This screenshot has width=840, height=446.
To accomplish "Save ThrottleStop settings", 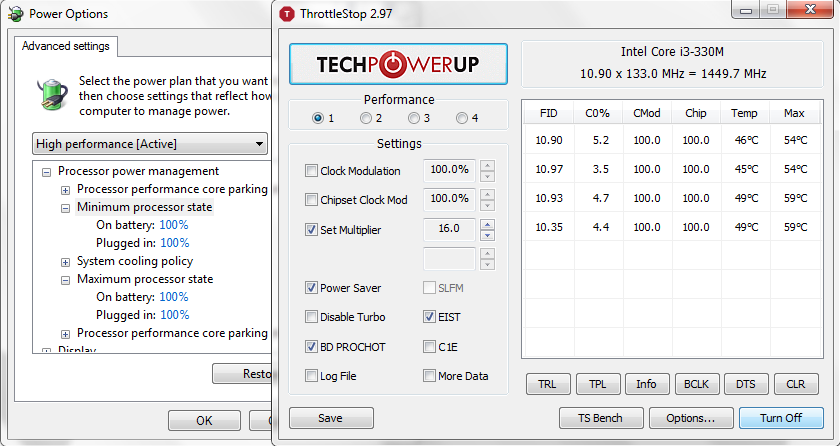I will pyautogui.click(x=331, y=418).
